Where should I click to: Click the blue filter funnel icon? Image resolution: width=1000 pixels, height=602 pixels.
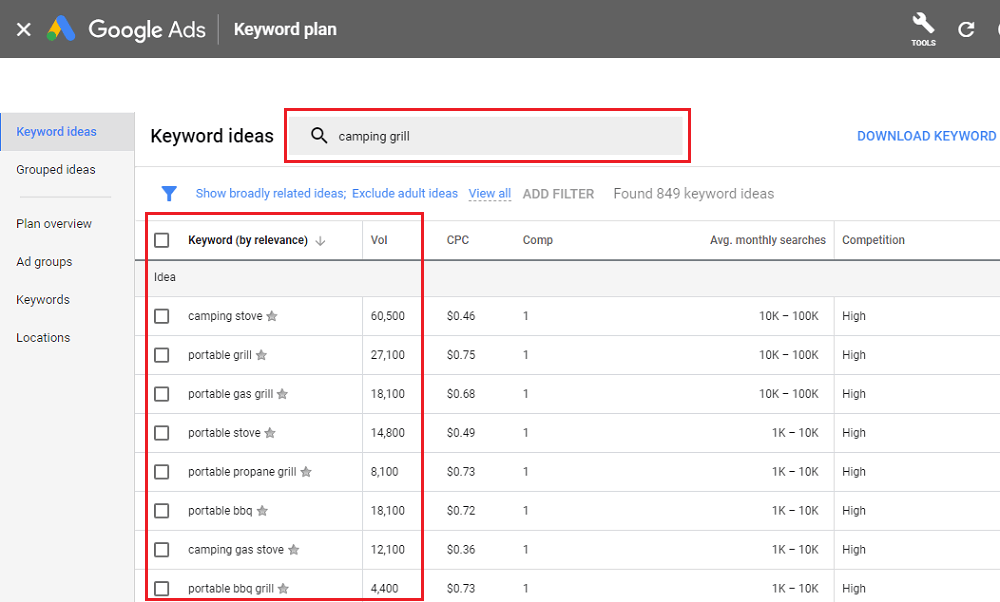pos(169,193)
